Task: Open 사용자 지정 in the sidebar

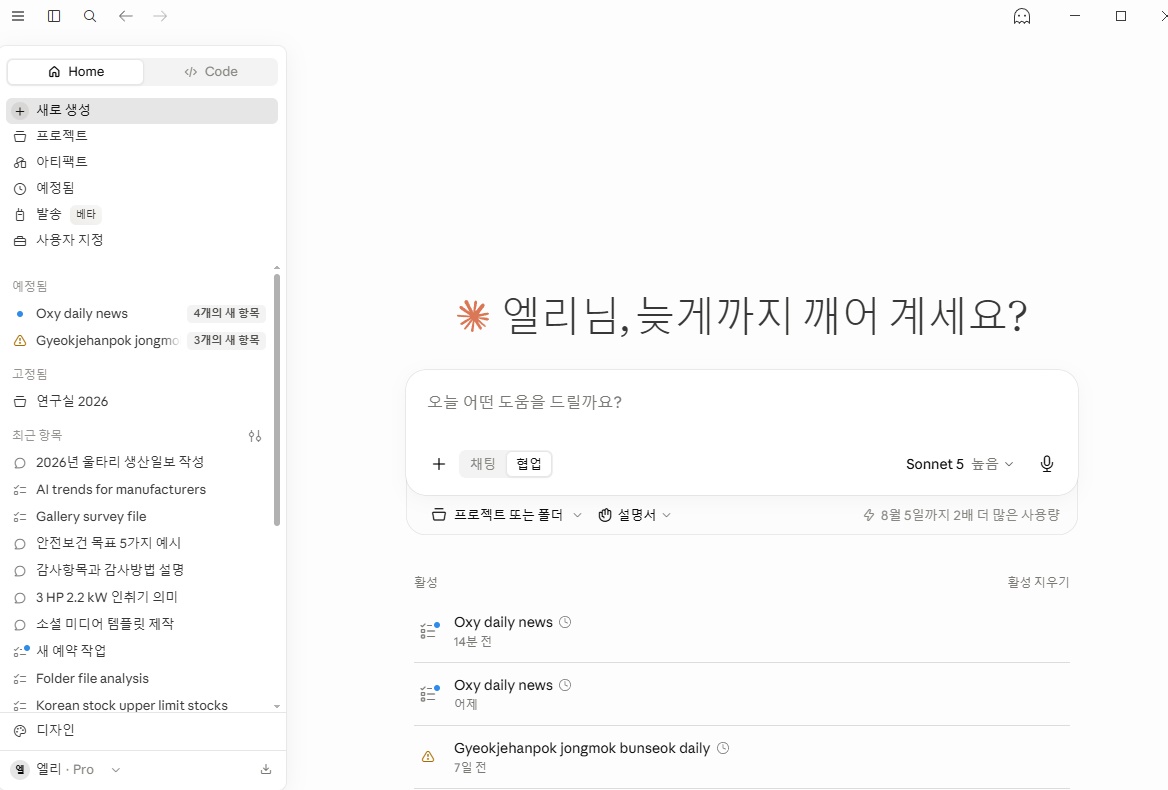Action: 142,240
